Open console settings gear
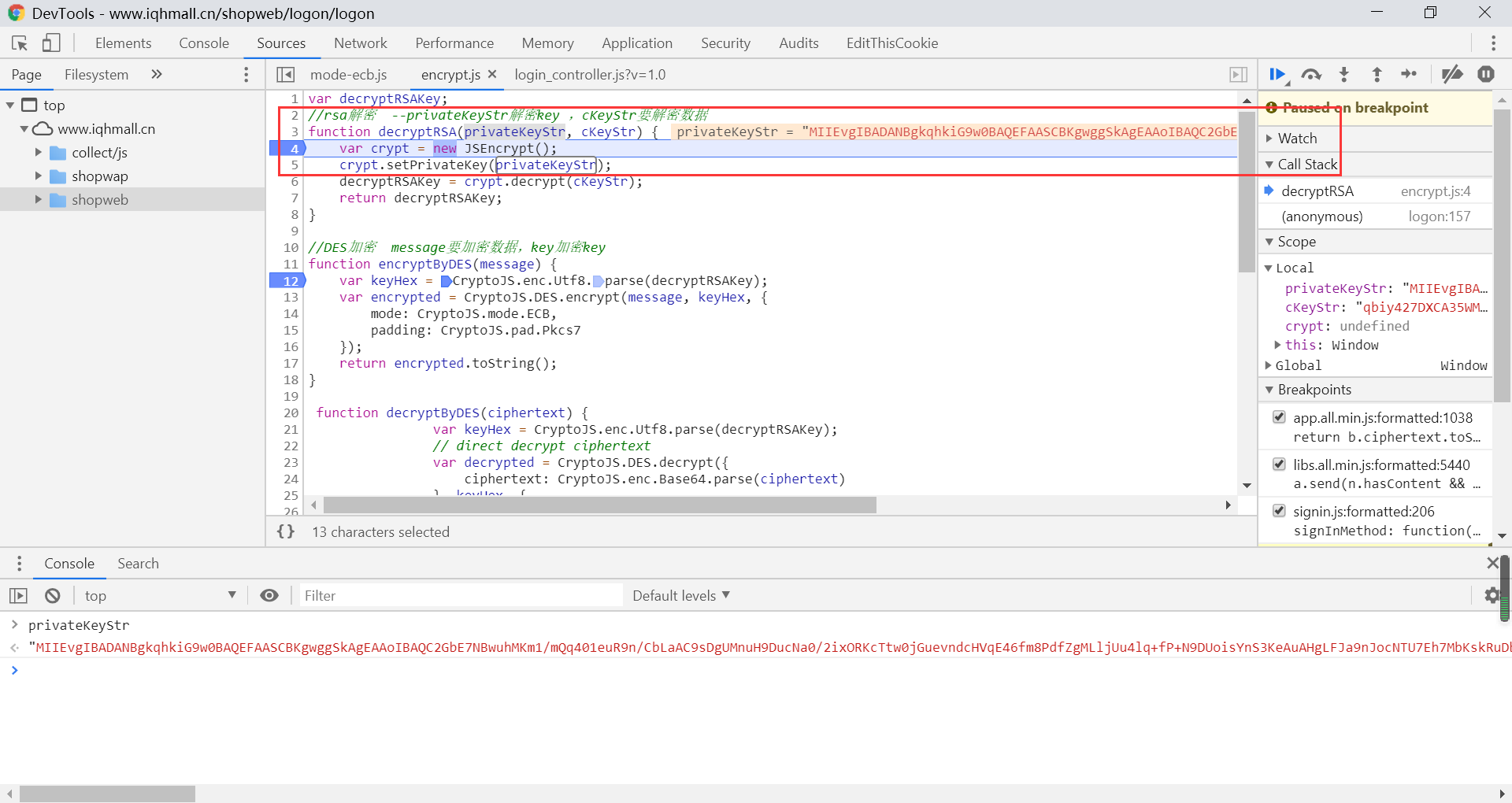Image resolution: width=1512 pixels, height=803 pixels. [x=1492, y=596]
